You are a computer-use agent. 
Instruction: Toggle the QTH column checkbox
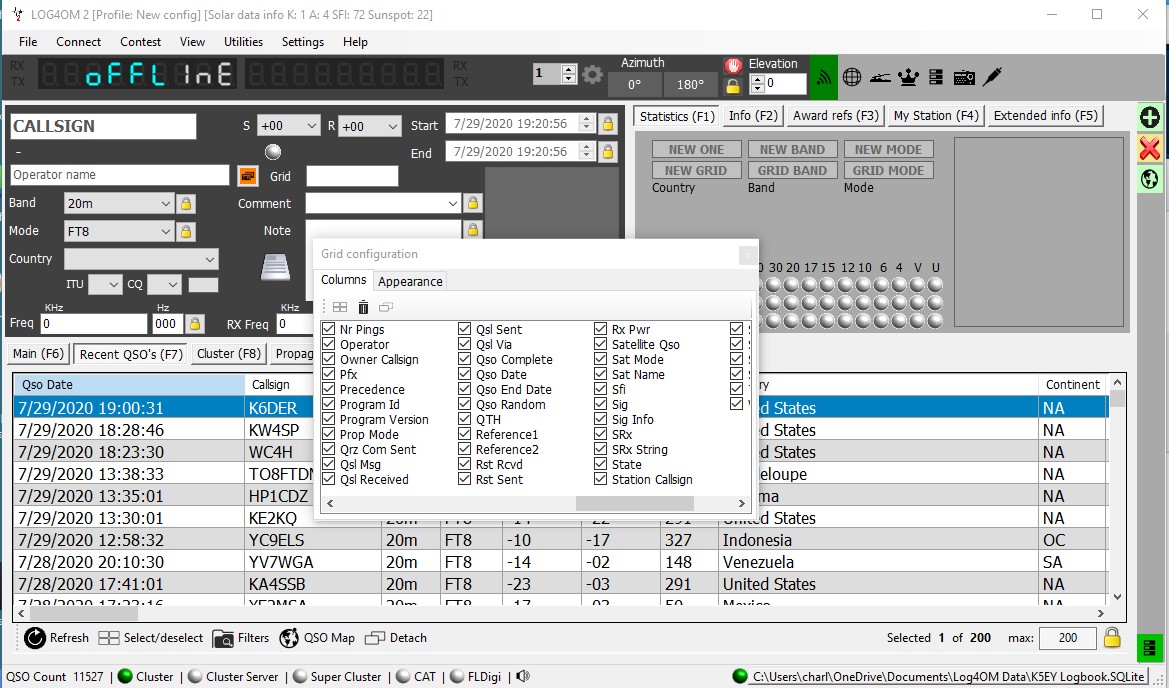point(464,419)
